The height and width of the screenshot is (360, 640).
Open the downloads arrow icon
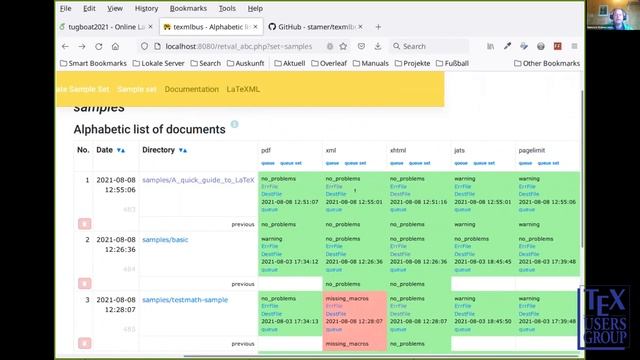378,47
